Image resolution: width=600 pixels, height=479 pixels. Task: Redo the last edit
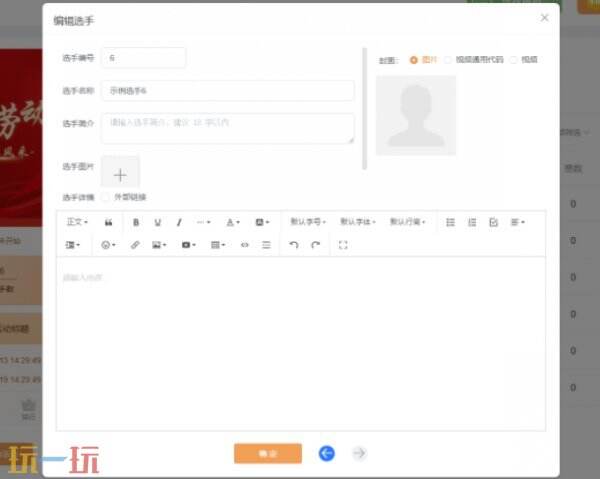coord(315,245)
